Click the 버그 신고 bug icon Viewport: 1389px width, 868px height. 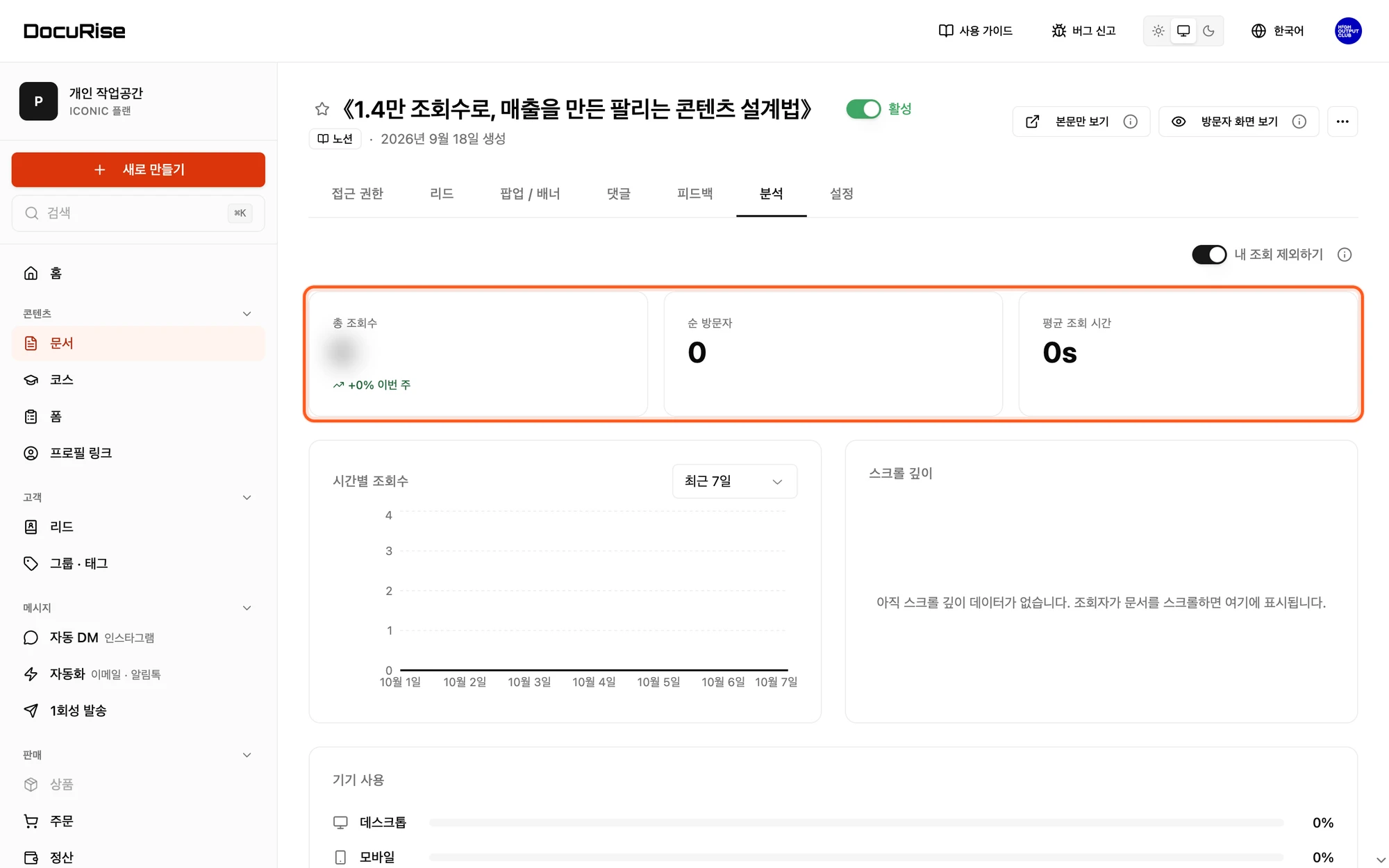[1058, 31]
